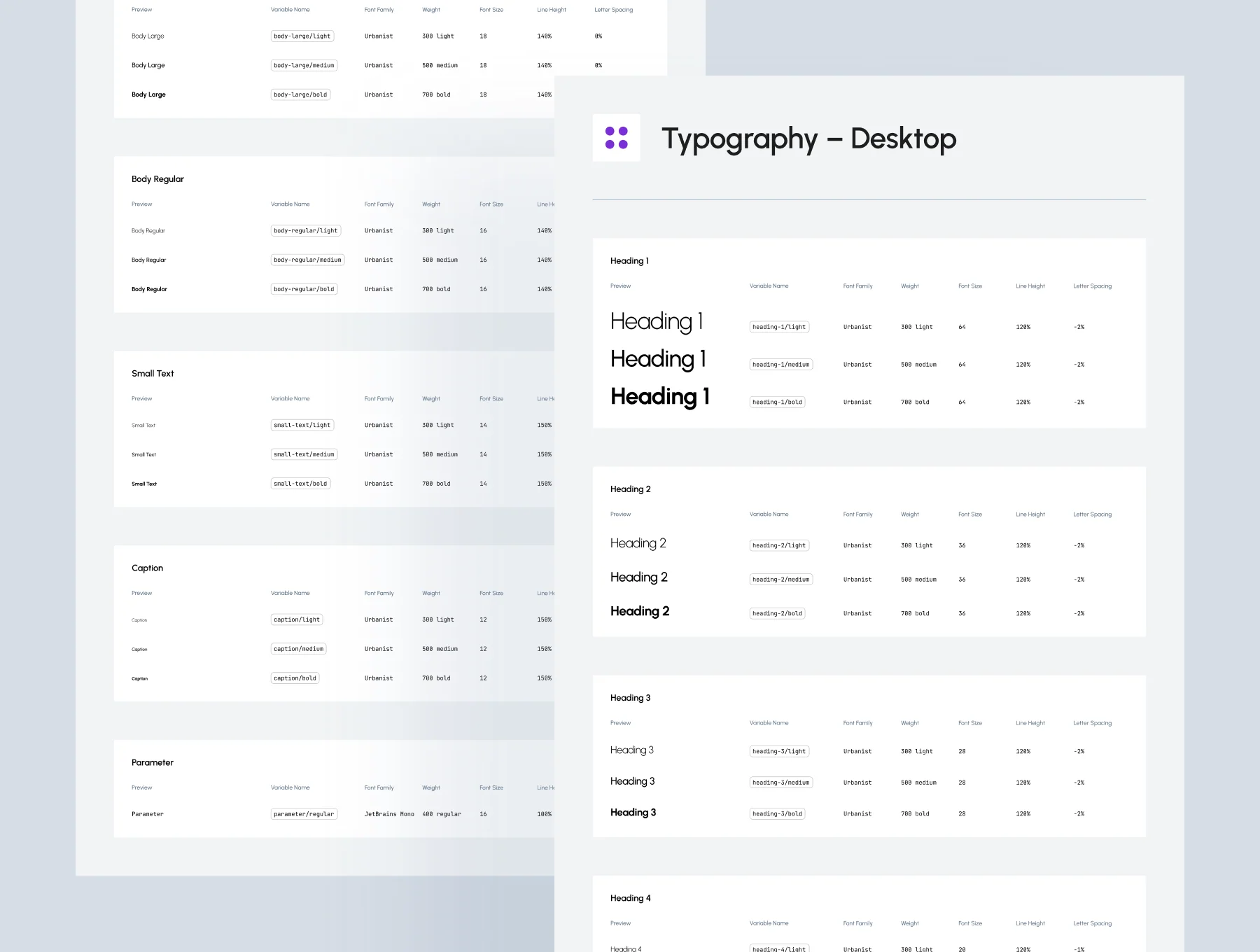Pick the heading-3/bold variable chip
The image size is (1260, 952).
tap(777, 814)
